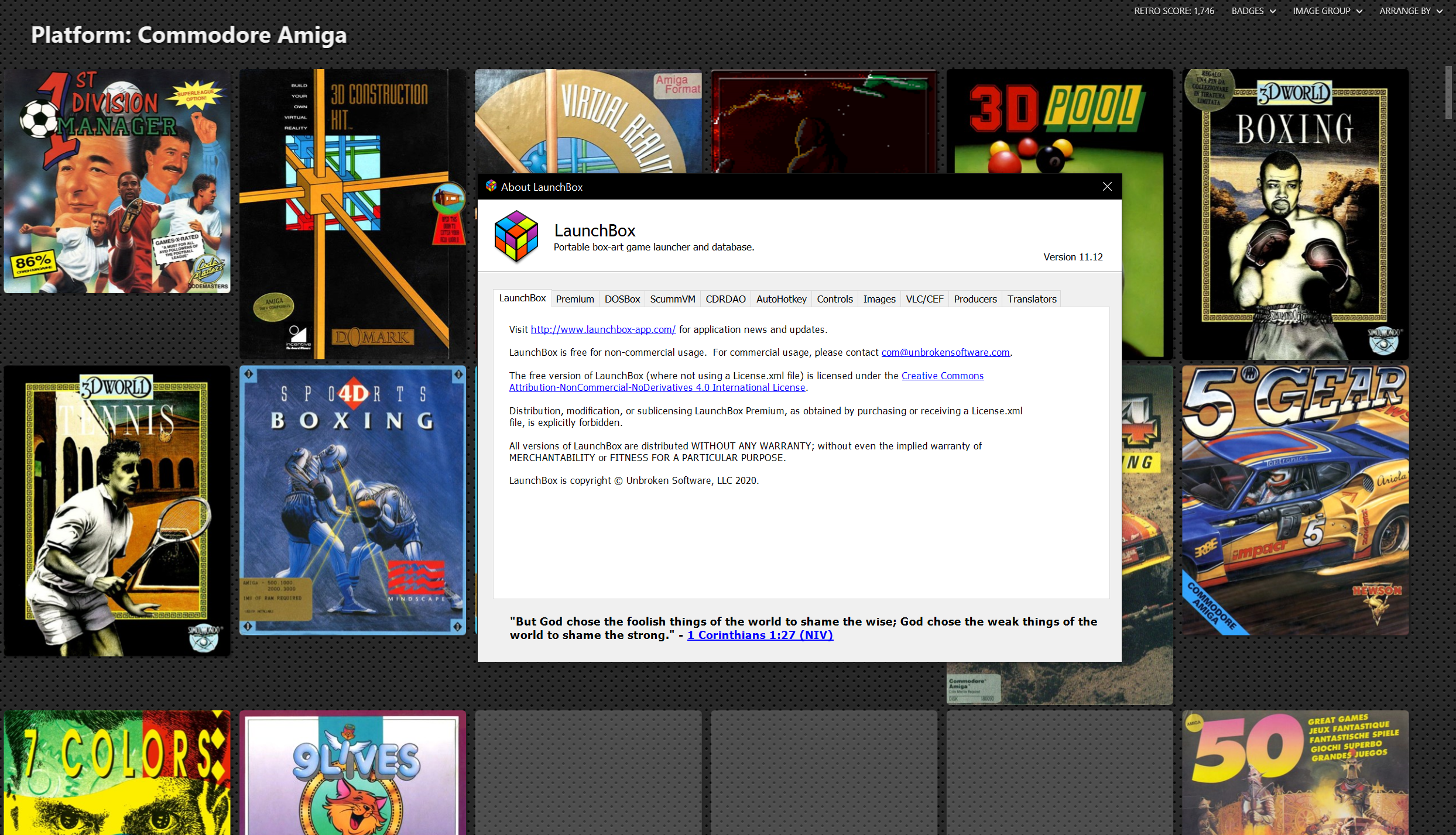Viewport: 1456px width, 835px height.
Task: Select 3D World Boxing cover
Action: [1296, 214]
